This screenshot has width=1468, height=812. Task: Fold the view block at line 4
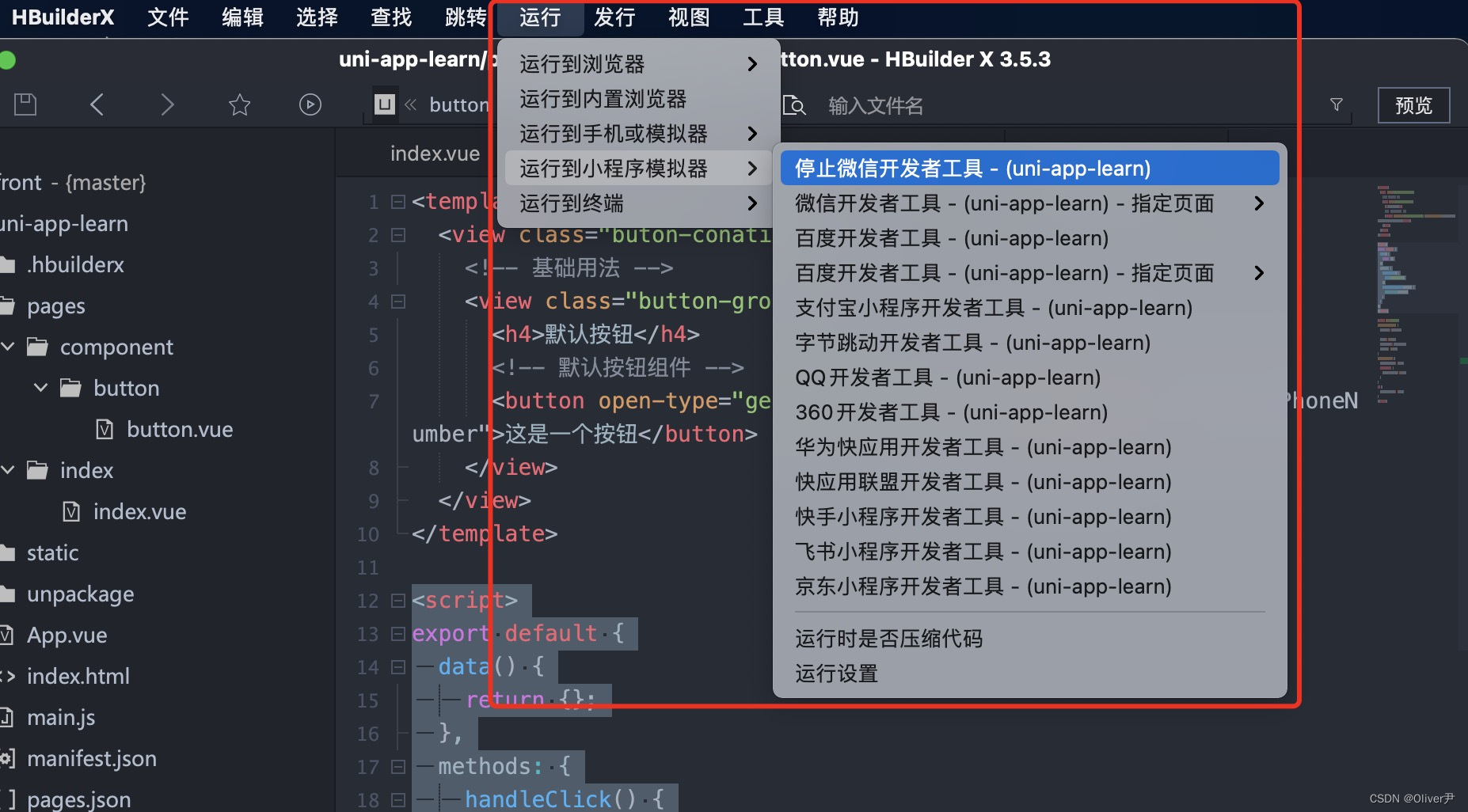[398, 302]
